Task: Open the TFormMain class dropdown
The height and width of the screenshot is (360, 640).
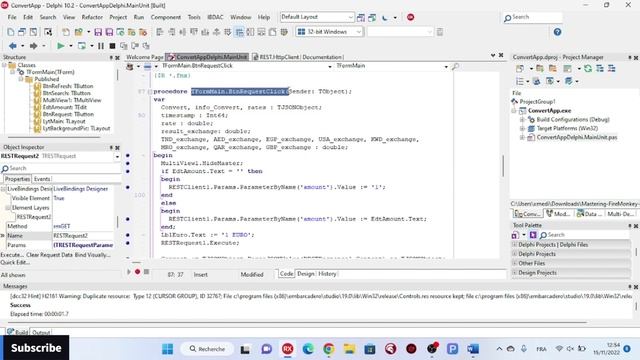Action: pos(446,66)
